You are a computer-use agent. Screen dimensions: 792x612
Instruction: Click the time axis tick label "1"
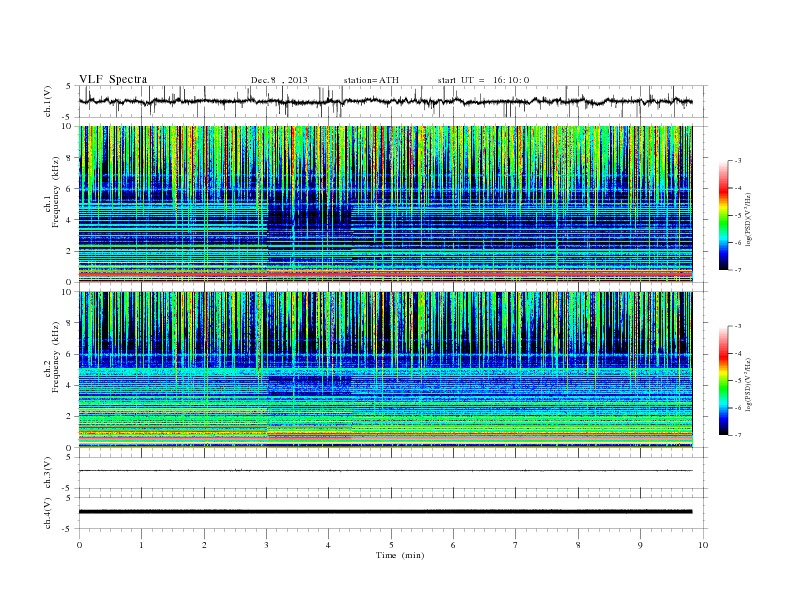coord(141,545)
